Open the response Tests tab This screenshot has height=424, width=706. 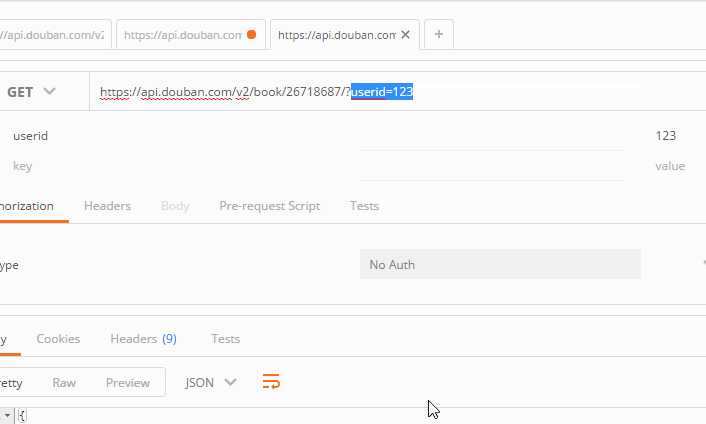226,339
